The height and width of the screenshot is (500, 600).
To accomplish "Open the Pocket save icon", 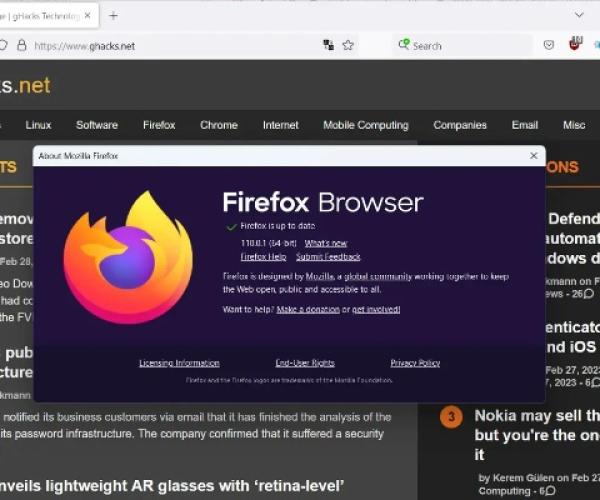I will click(x=549, y=45).
